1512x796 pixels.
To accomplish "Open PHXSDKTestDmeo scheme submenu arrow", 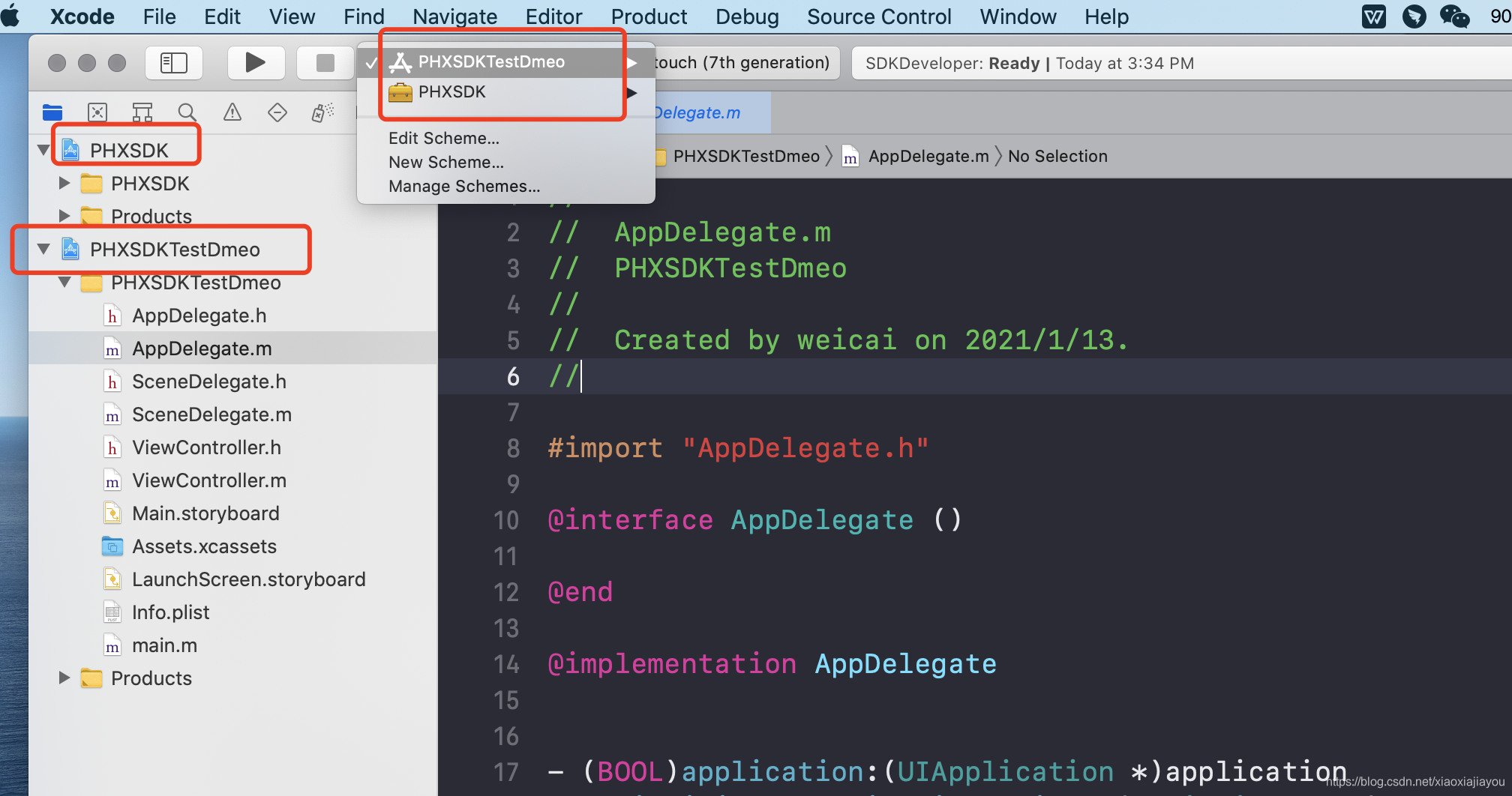I will coord(632,63).
